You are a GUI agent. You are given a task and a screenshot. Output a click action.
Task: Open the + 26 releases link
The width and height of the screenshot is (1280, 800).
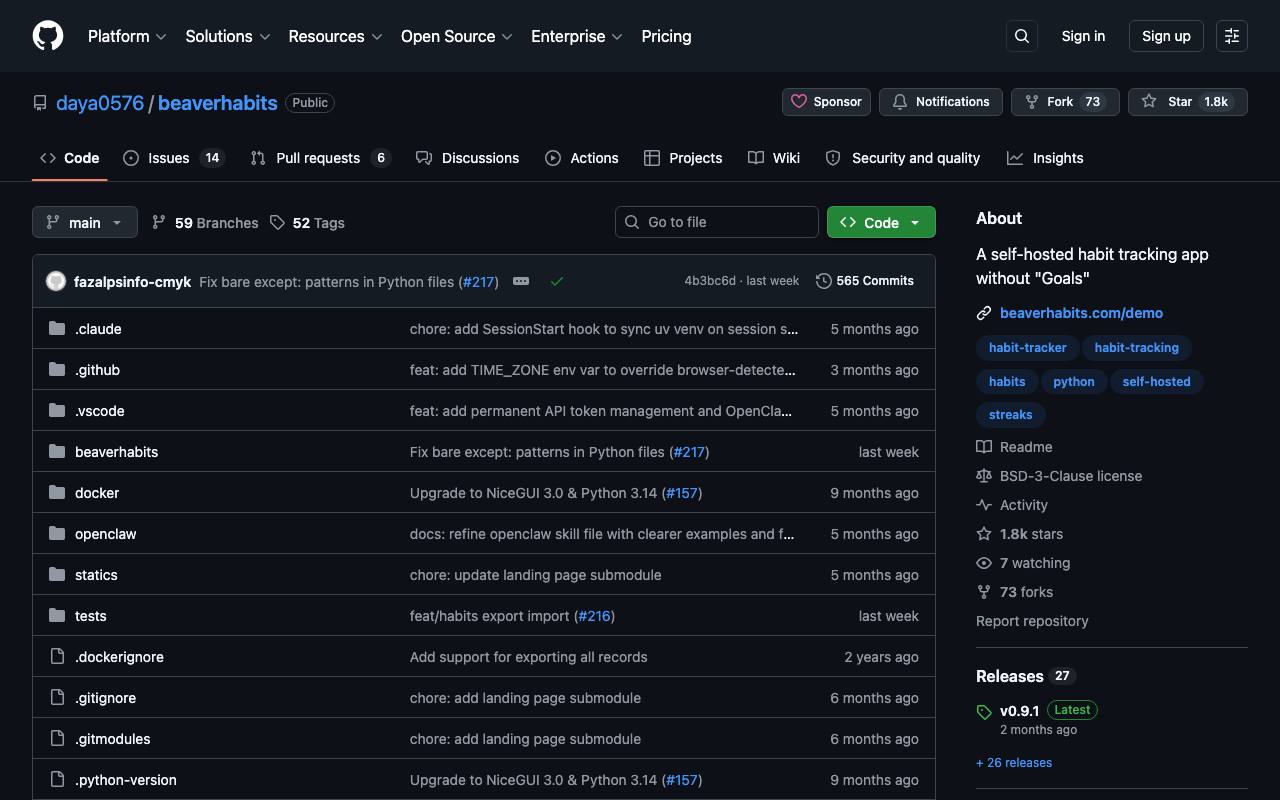[1014, 763]
